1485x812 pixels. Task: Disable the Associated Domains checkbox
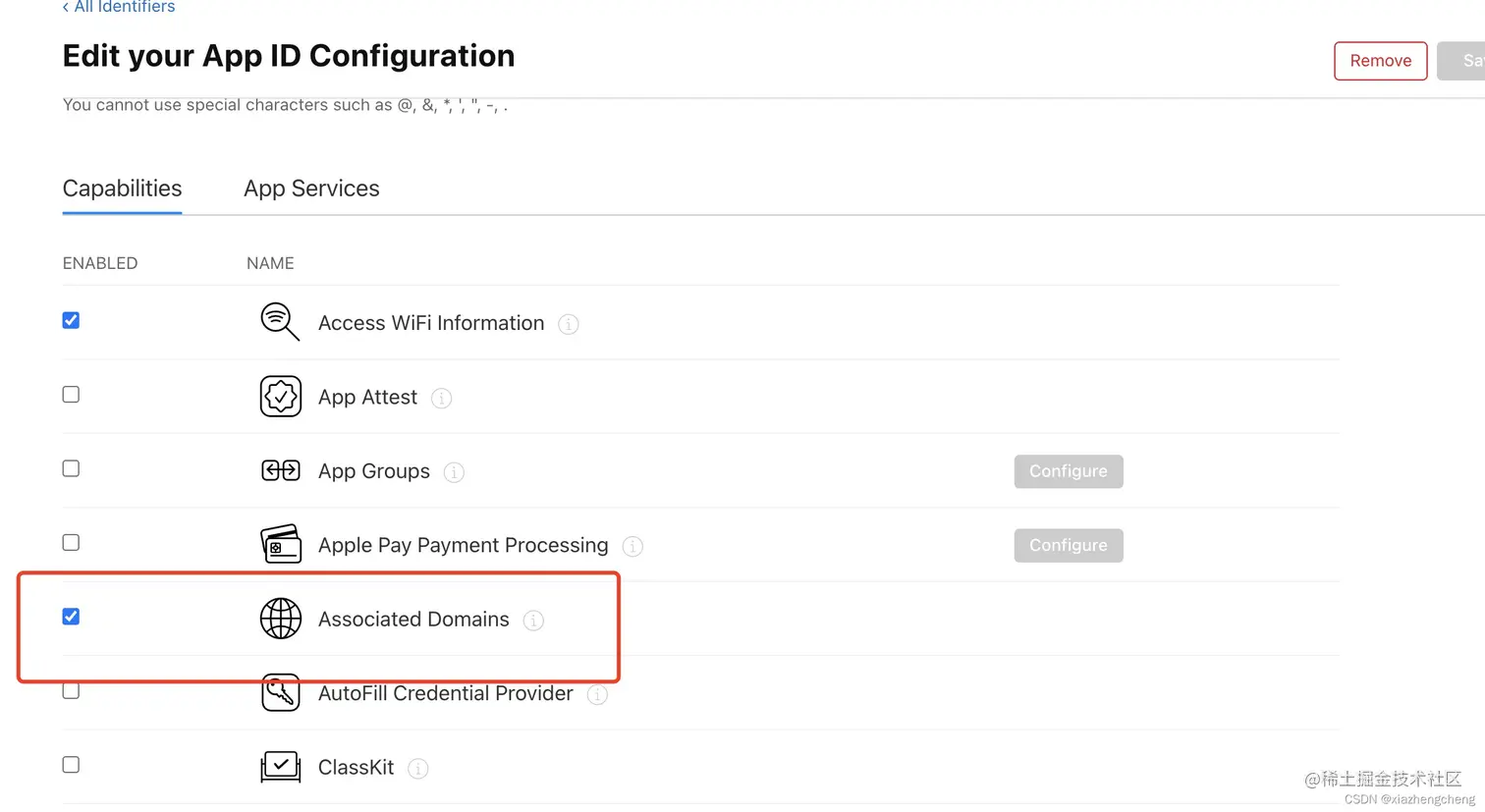coord(71,617)
